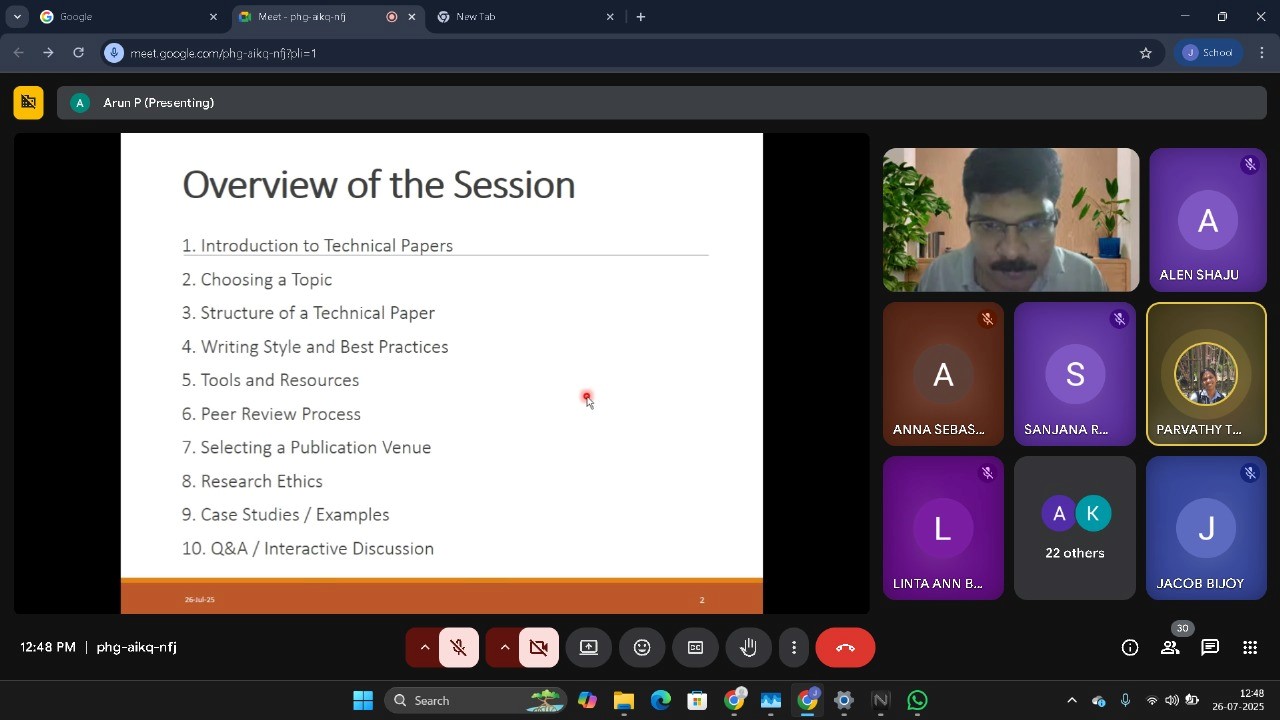Click the Present now screen-share icon
Screen dimensions: 1280x720
[x=589, y=648]
